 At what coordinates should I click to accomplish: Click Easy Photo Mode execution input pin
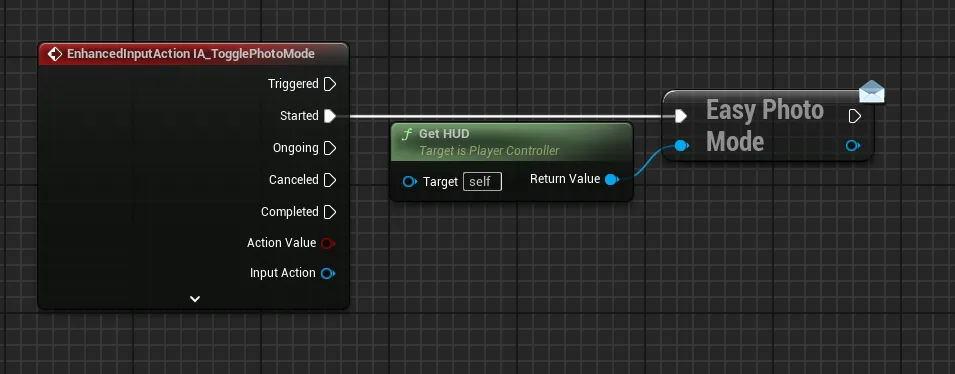click(681, 116)
